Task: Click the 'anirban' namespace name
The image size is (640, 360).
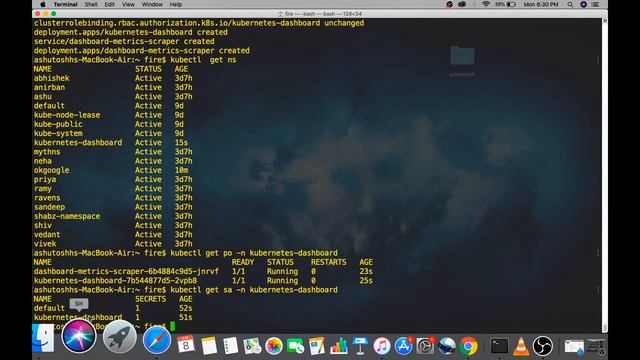Action: click(x=49, y=87)
